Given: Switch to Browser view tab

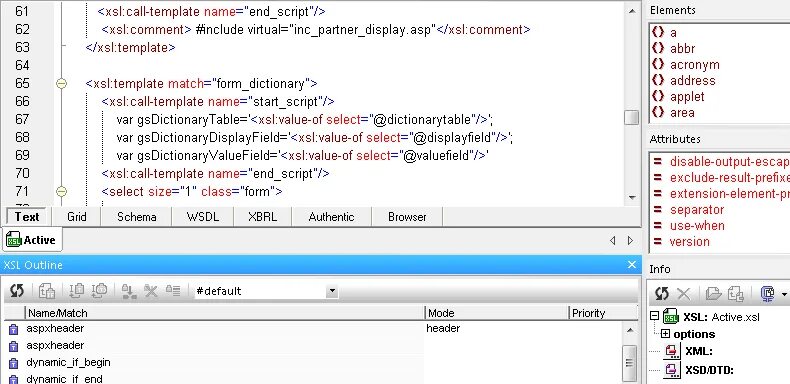Looking at the screenshot, I should coord(407,217).
